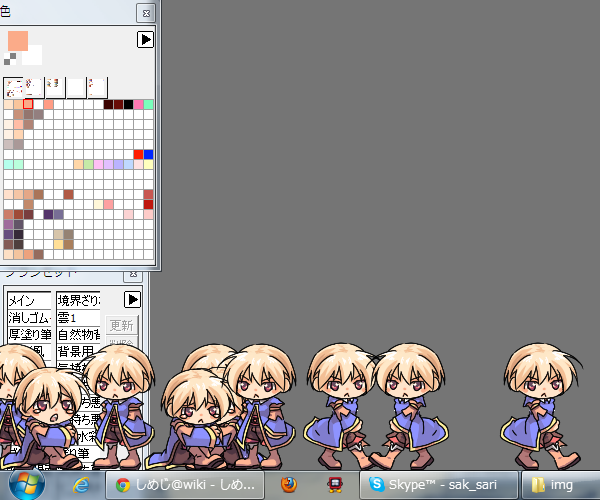Switch to the first palette thumbnail tab
Screen dimensions: 600x500
13,88
